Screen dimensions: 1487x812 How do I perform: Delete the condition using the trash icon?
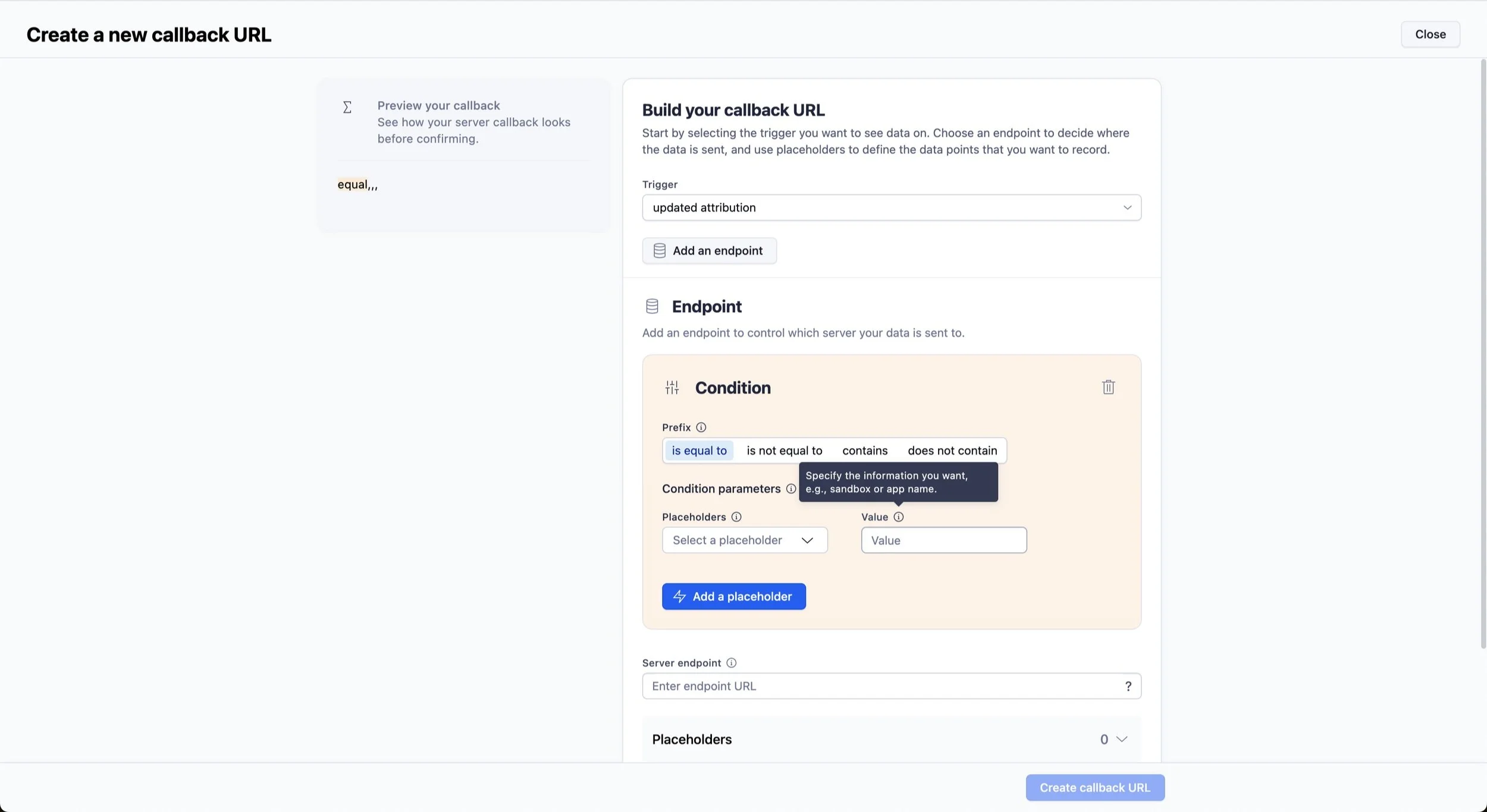(1108, 387)
